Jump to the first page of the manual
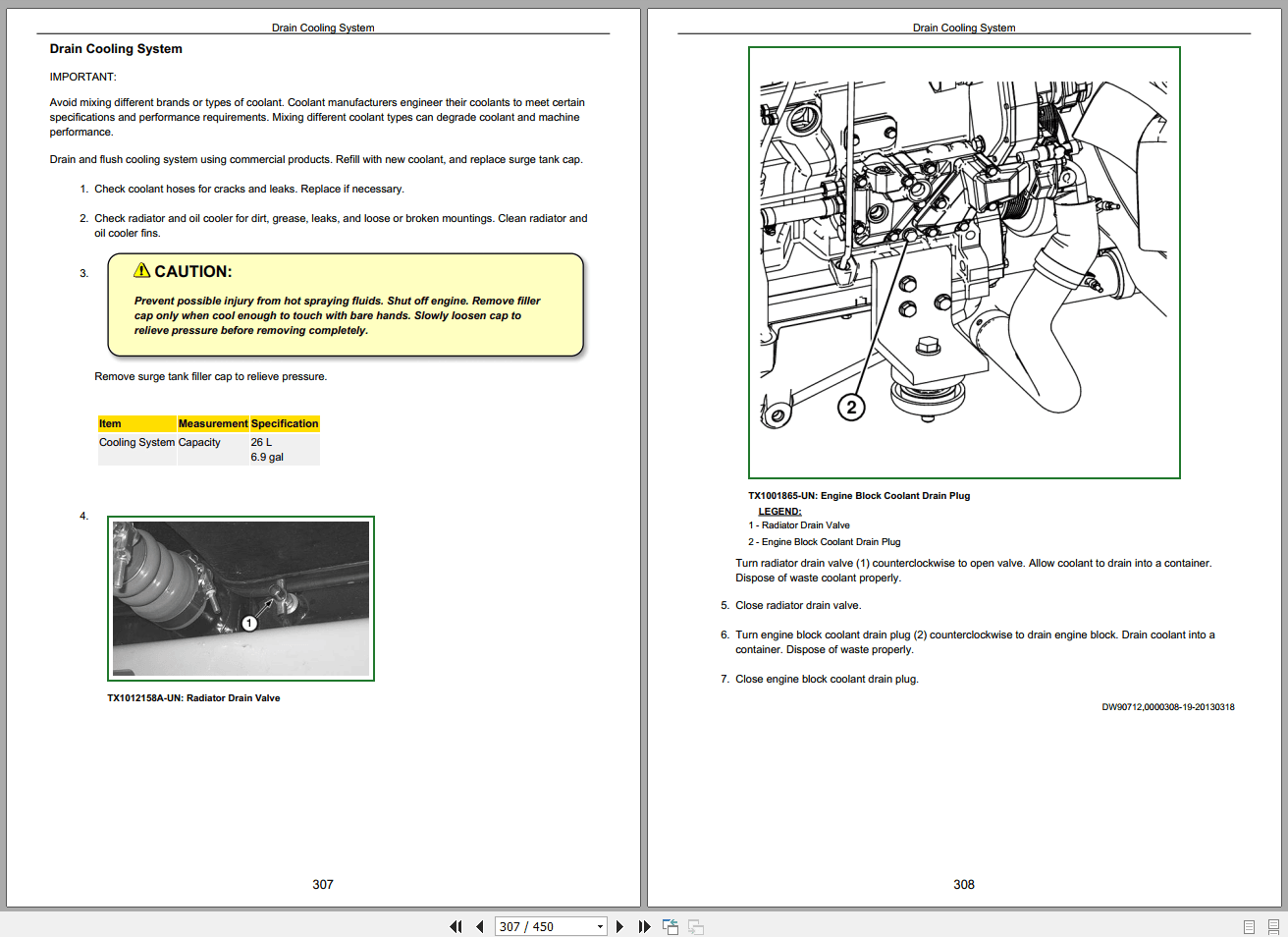 456,926
